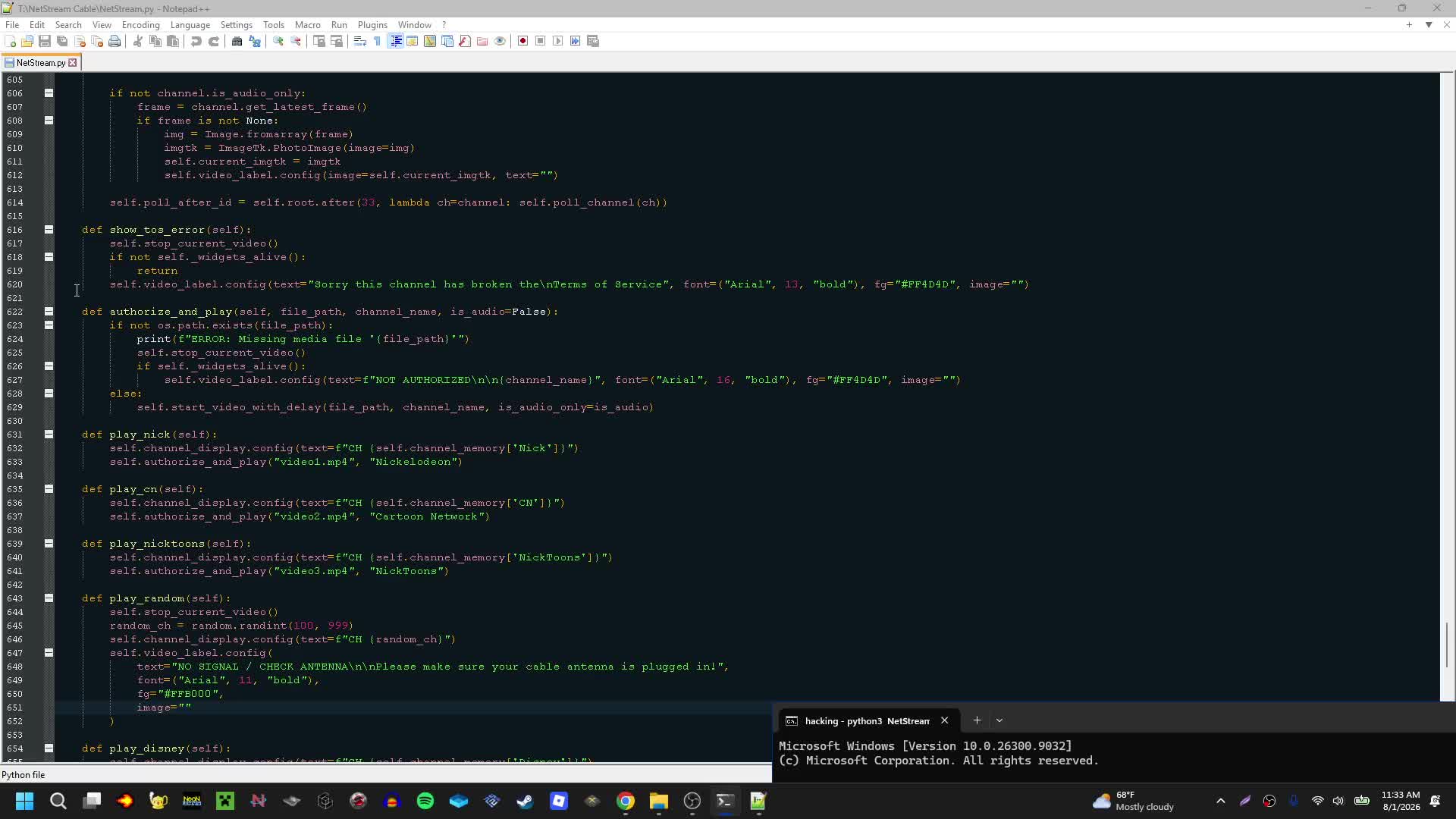Toggle synchronize horizontal scrolling icon
The height and width of the screenshot is (819, 1456).
337,41
